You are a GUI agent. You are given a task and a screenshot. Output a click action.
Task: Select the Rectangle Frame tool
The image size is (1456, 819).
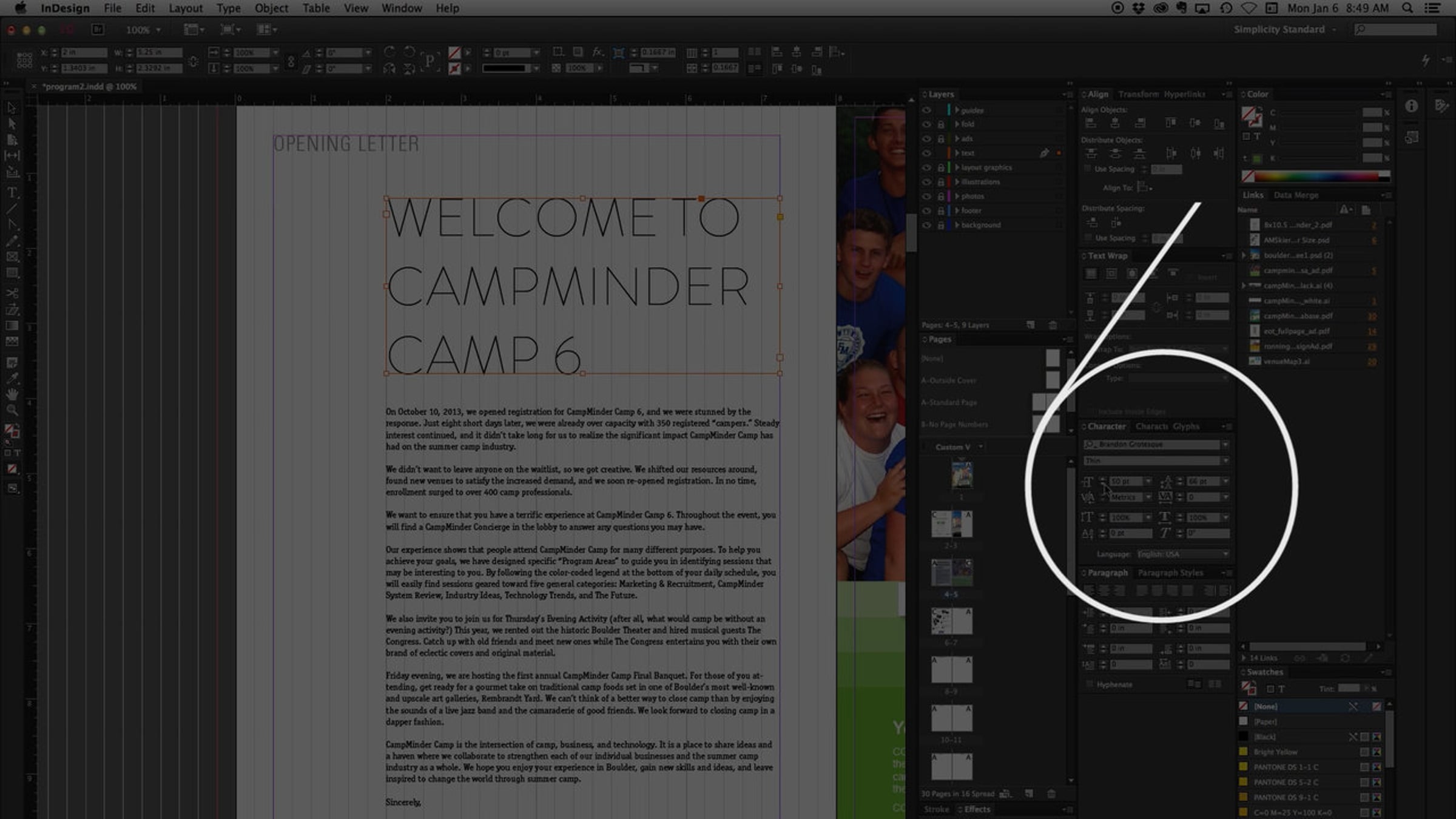[x=12, y=257]
